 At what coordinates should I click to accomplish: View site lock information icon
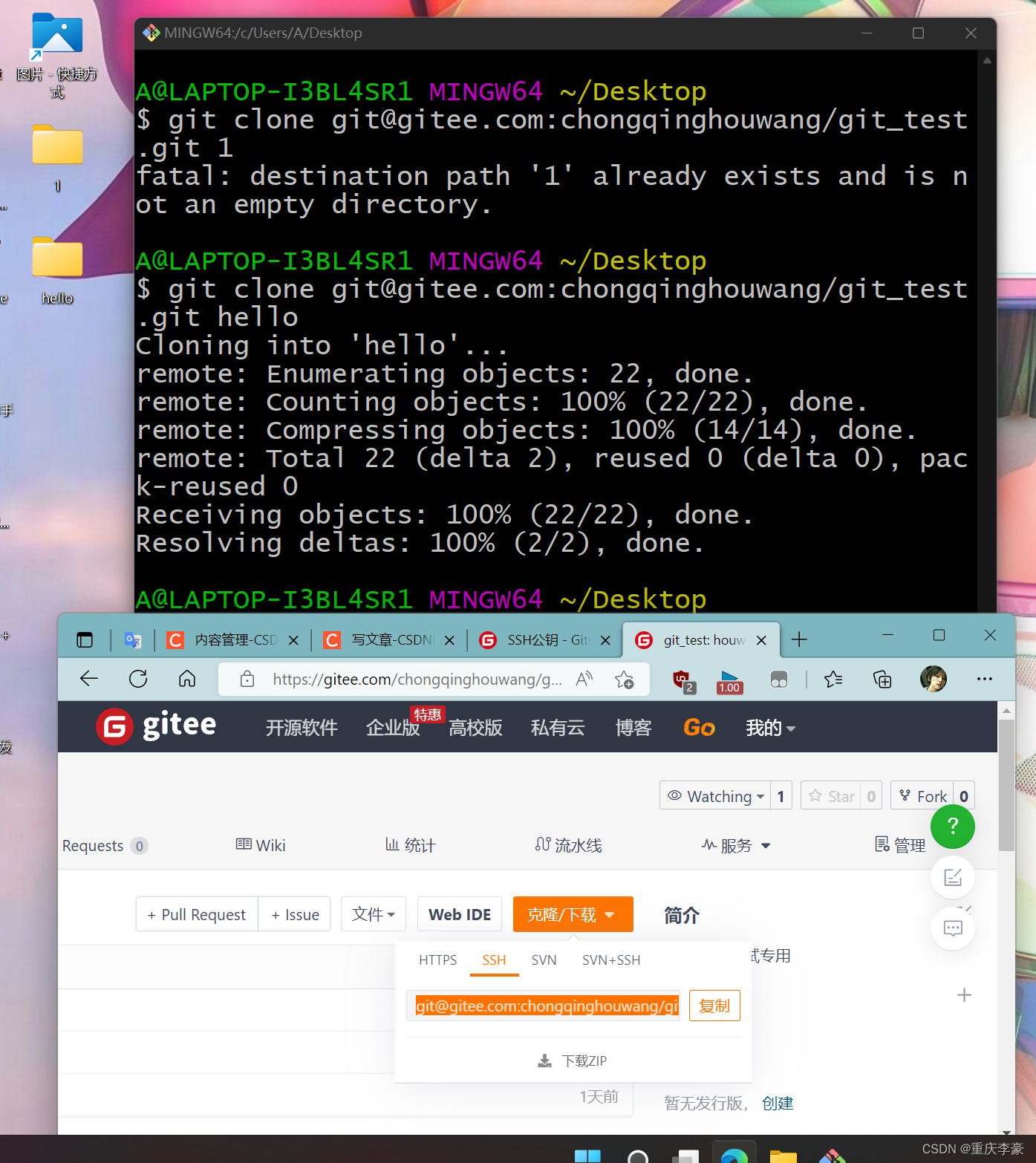247,680
